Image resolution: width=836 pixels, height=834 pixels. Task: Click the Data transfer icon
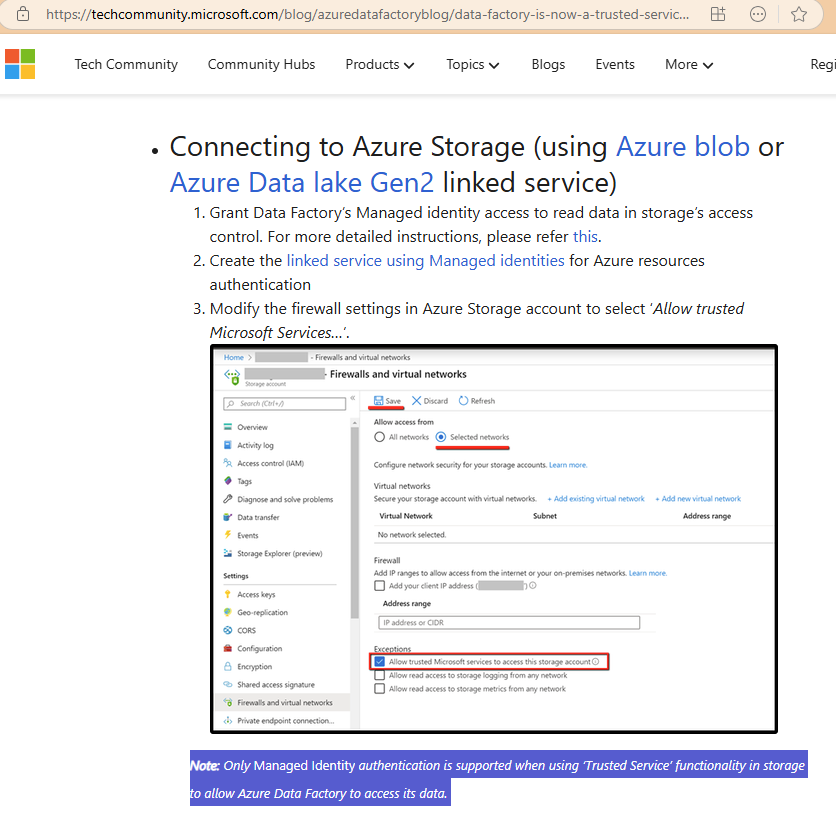(x=228, y=517)
